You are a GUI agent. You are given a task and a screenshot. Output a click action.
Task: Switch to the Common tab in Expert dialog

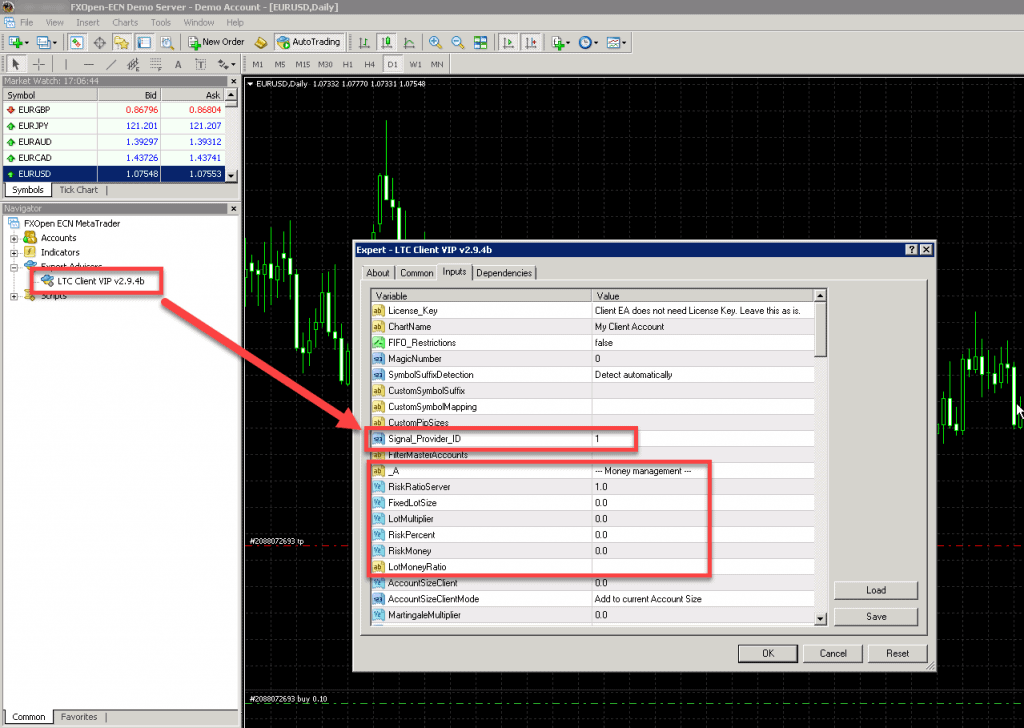[417, 273]
